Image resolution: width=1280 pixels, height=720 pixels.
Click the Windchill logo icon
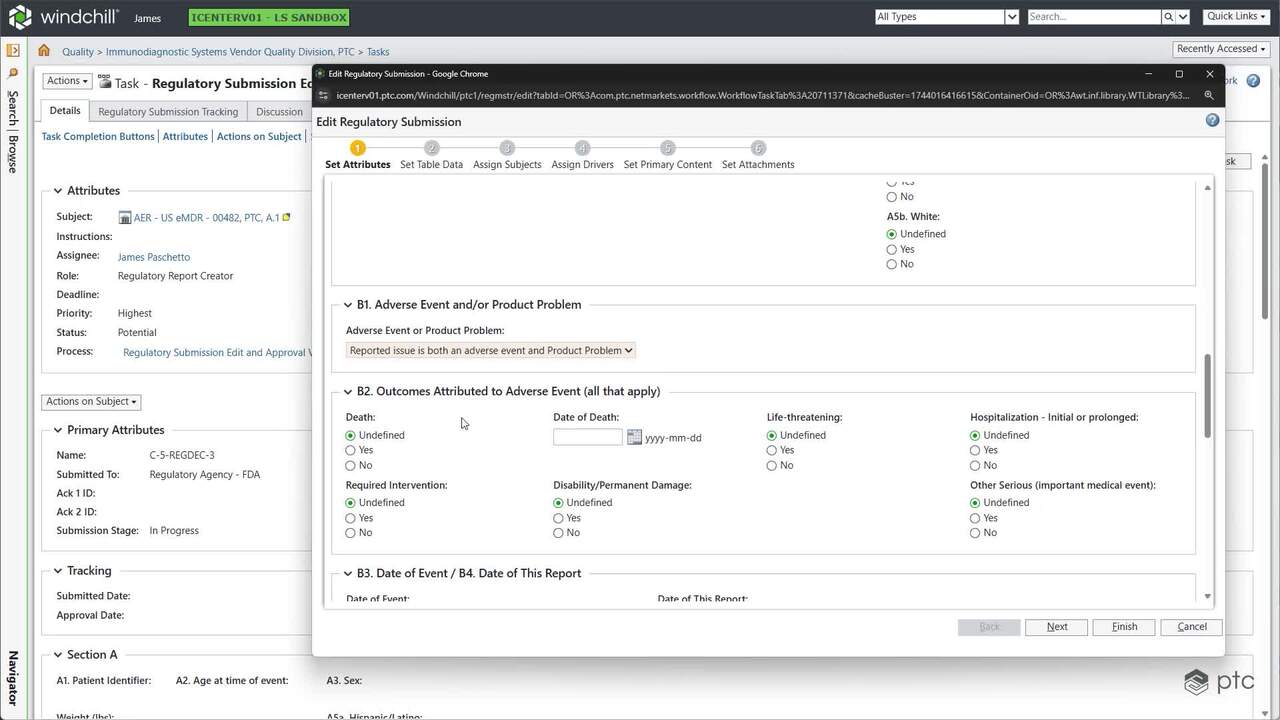point(20,17)
